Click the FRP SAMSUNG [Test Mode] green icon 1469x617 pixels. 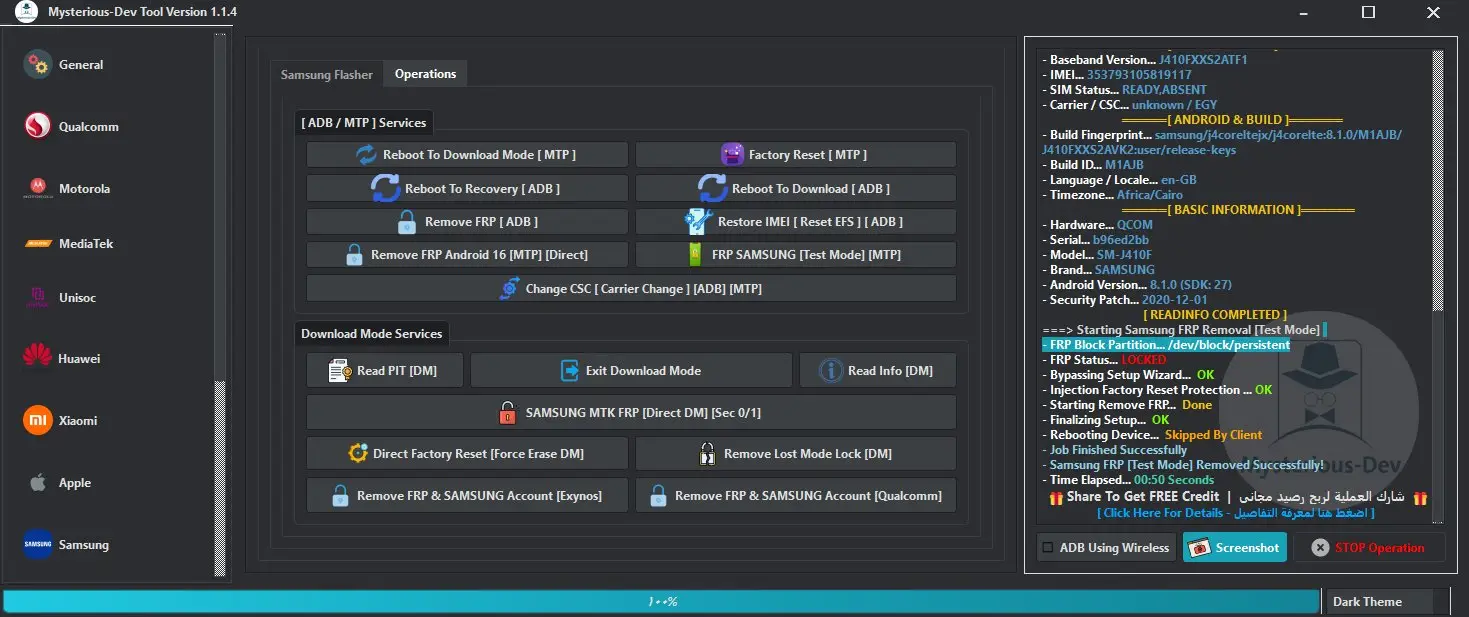click(696, 255)
